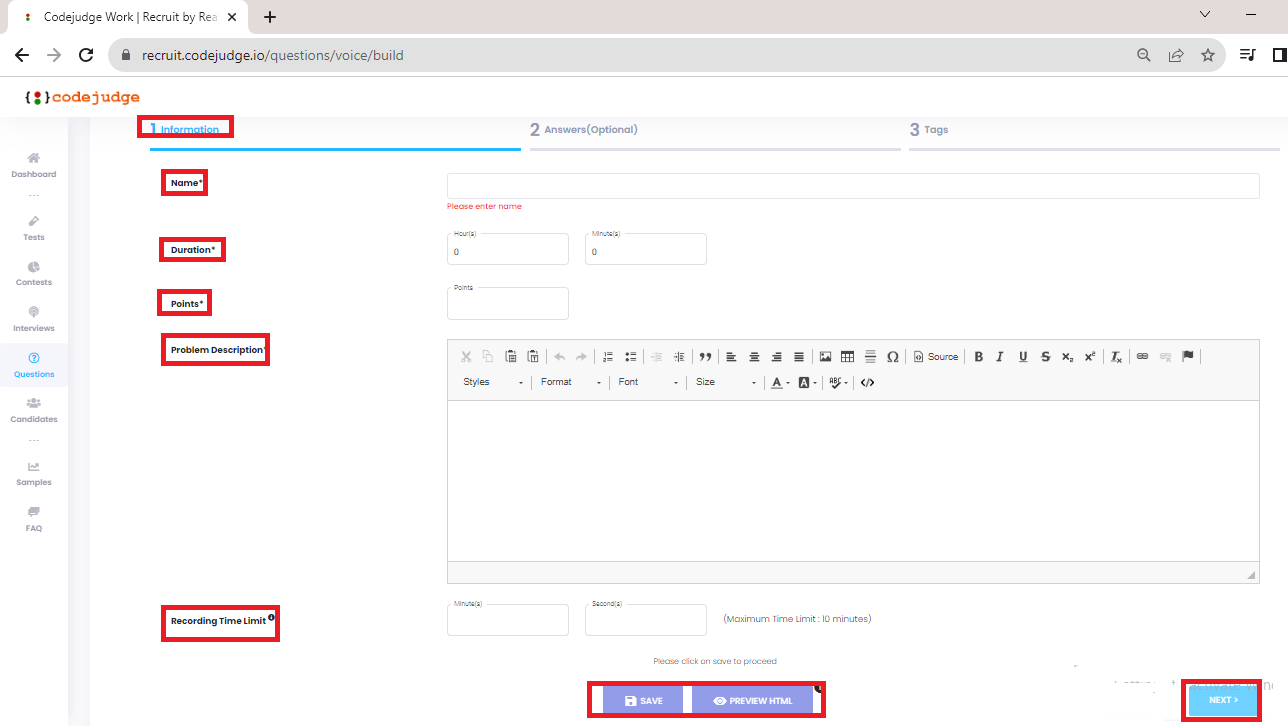Justify the text alignment

tap(799, 357)
